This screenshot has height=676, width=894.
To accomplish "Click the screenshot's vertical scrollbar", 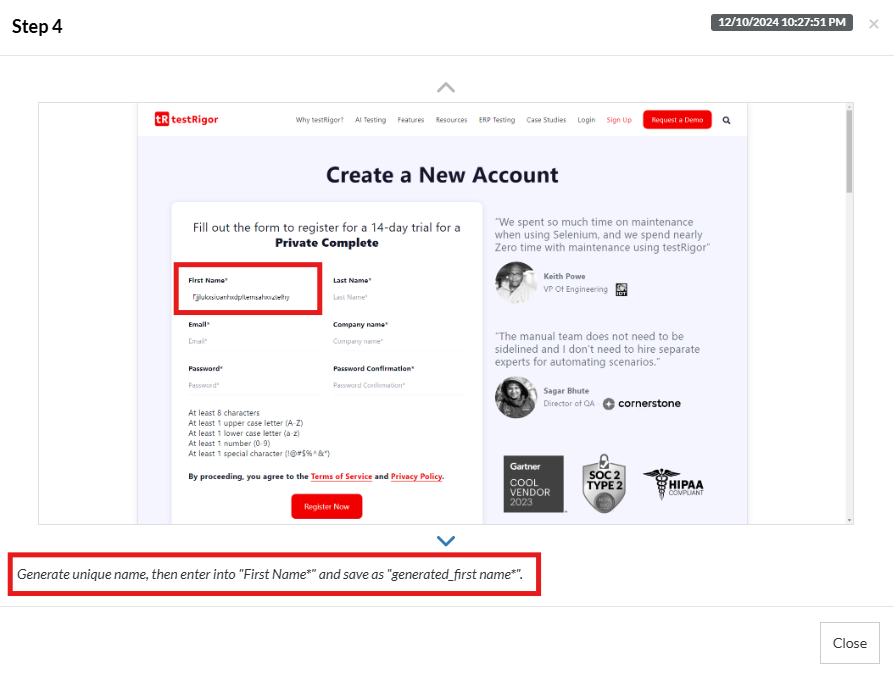I will coord(849,150).
